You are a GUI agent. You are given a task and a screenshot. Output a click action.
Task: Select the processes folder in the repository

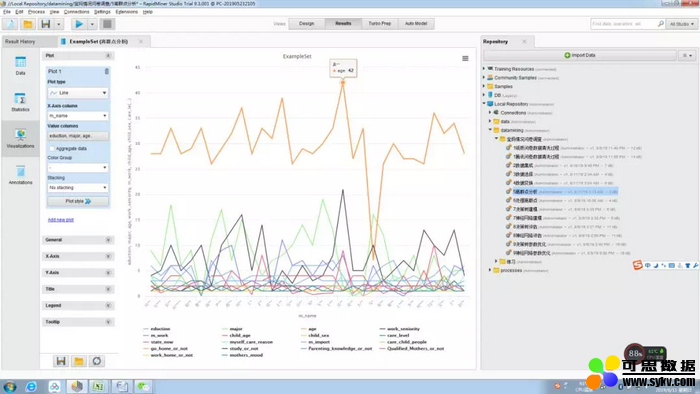511,270
